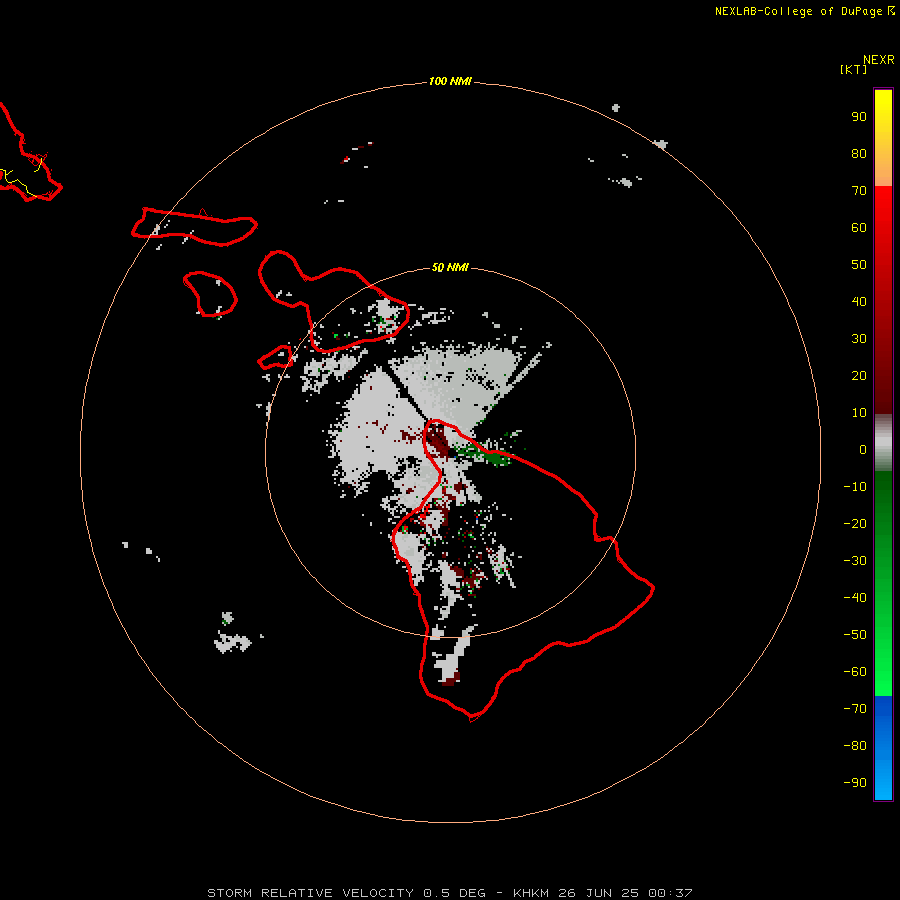Click the yellow top segment of the color bar

[883, 138]
